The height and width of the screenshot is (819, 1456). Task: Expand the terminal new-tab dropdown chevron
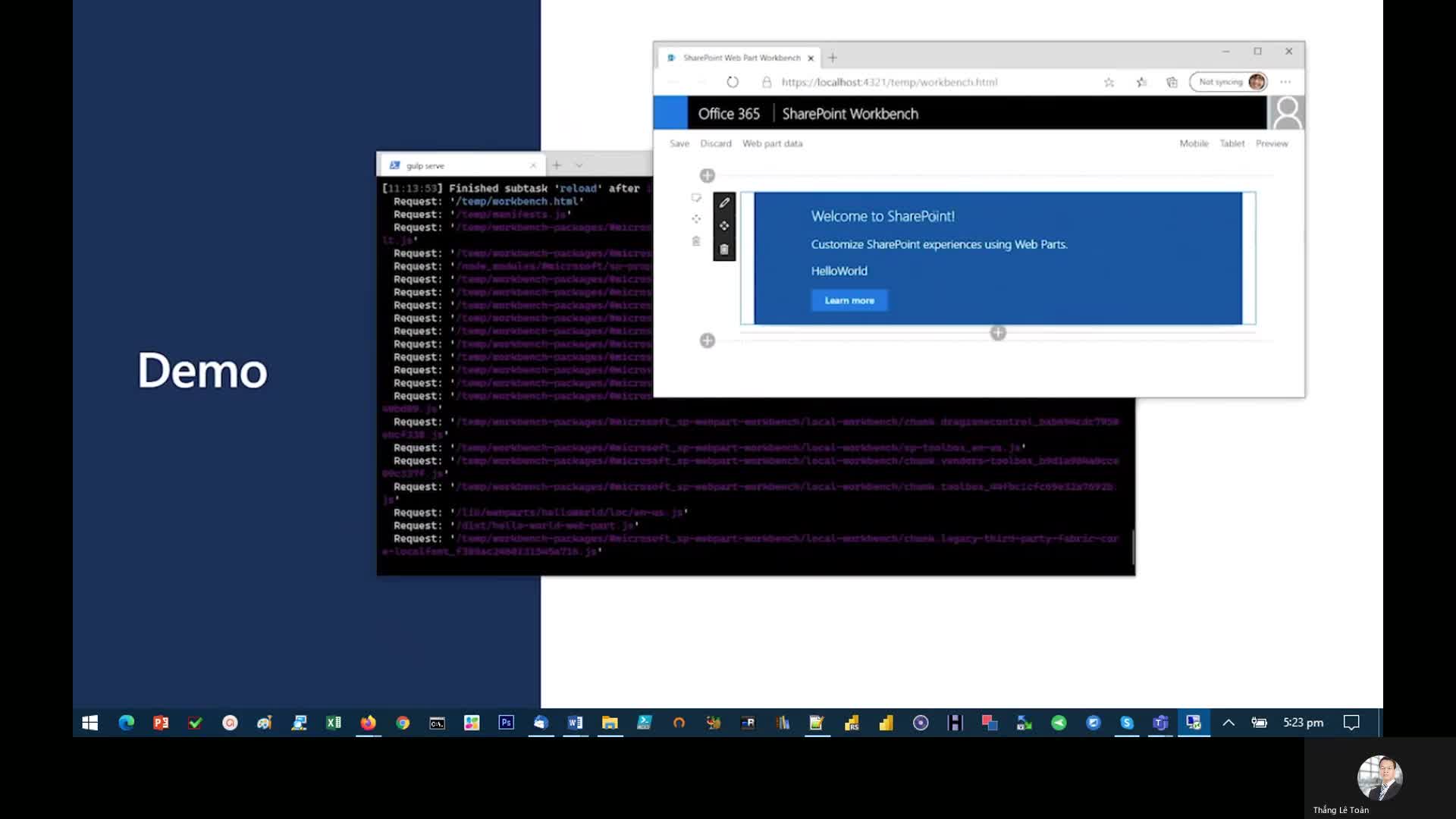(x=579, y=165)
